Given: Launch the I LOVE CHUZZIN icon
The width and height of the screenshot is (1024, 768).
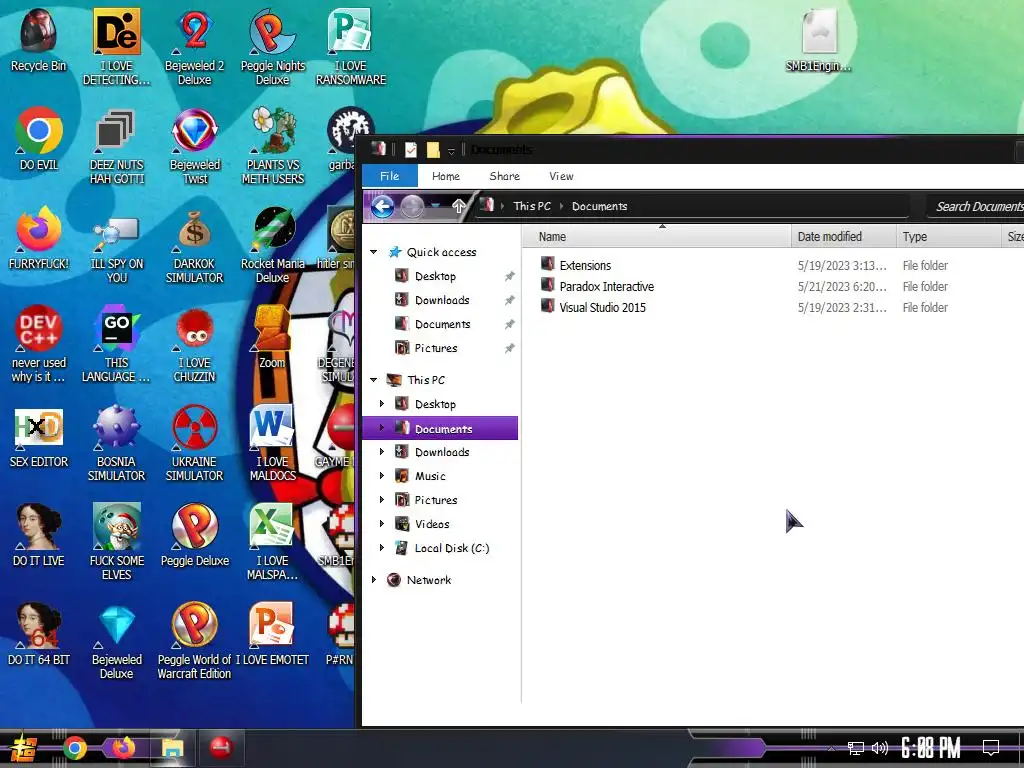Looking at the screenshot, I should point(195,345).
